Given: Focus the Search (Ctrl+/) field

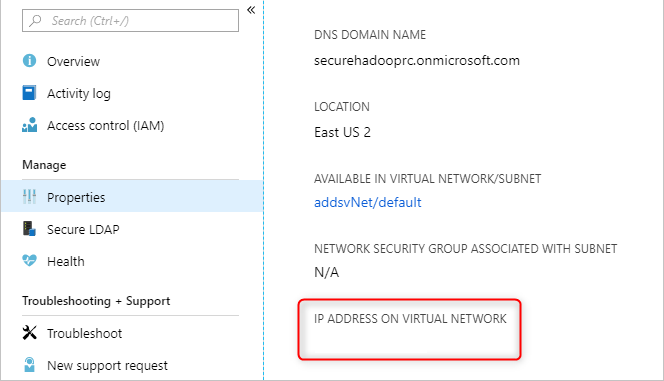Looking at the screenshot, I should point(130,20).
